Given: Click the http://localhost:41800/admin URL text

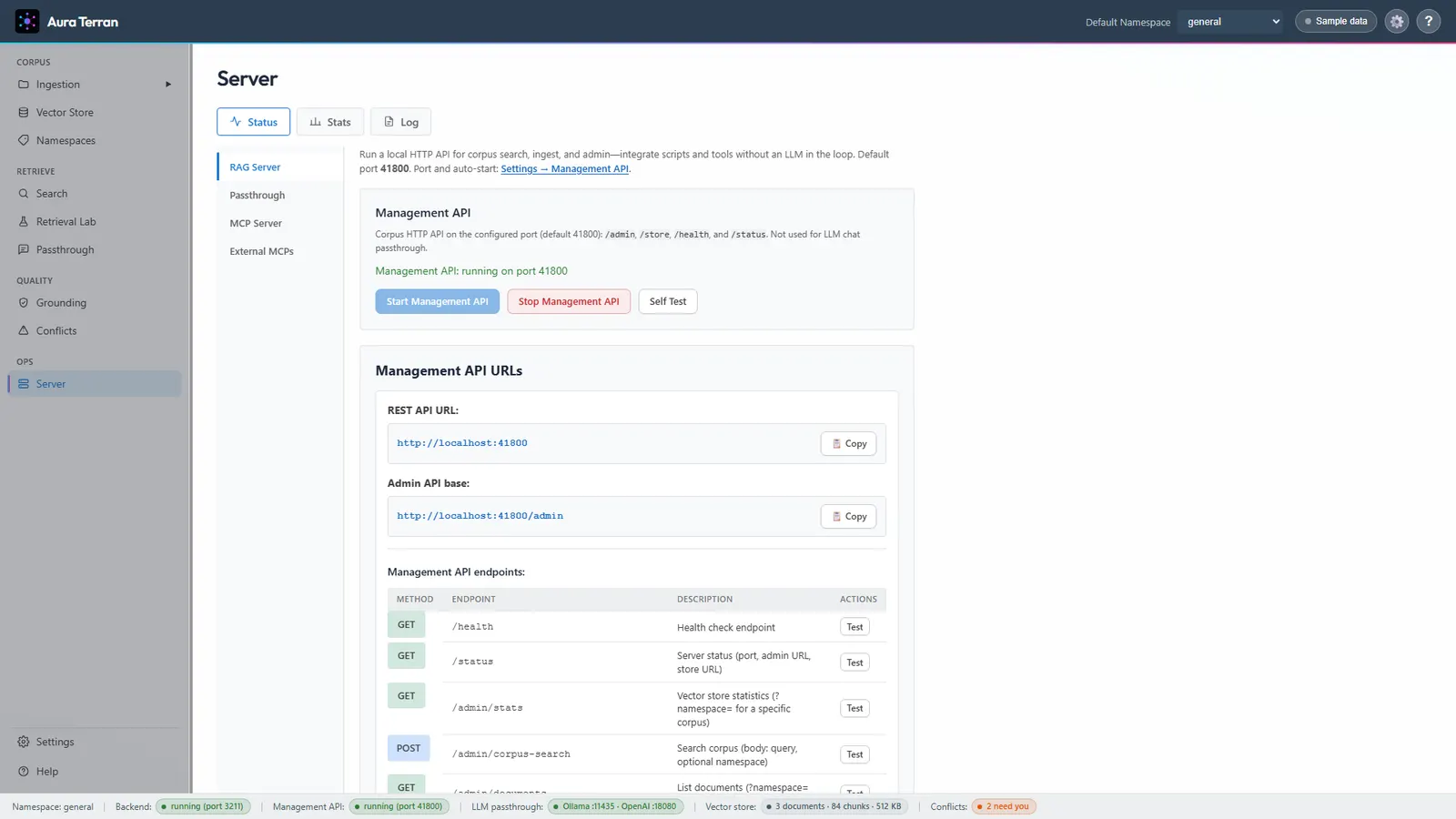Looking at the screenshot, I should 480,516.
